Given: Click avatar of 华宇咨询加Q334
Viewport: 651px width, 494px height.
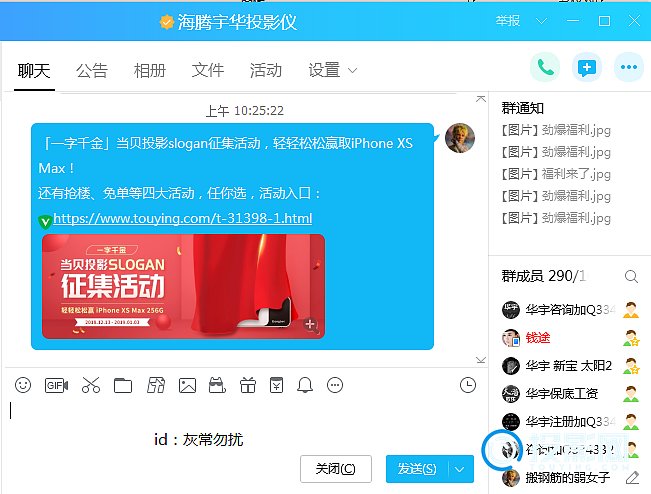Looking at the screenshot, I should (511, 310).
